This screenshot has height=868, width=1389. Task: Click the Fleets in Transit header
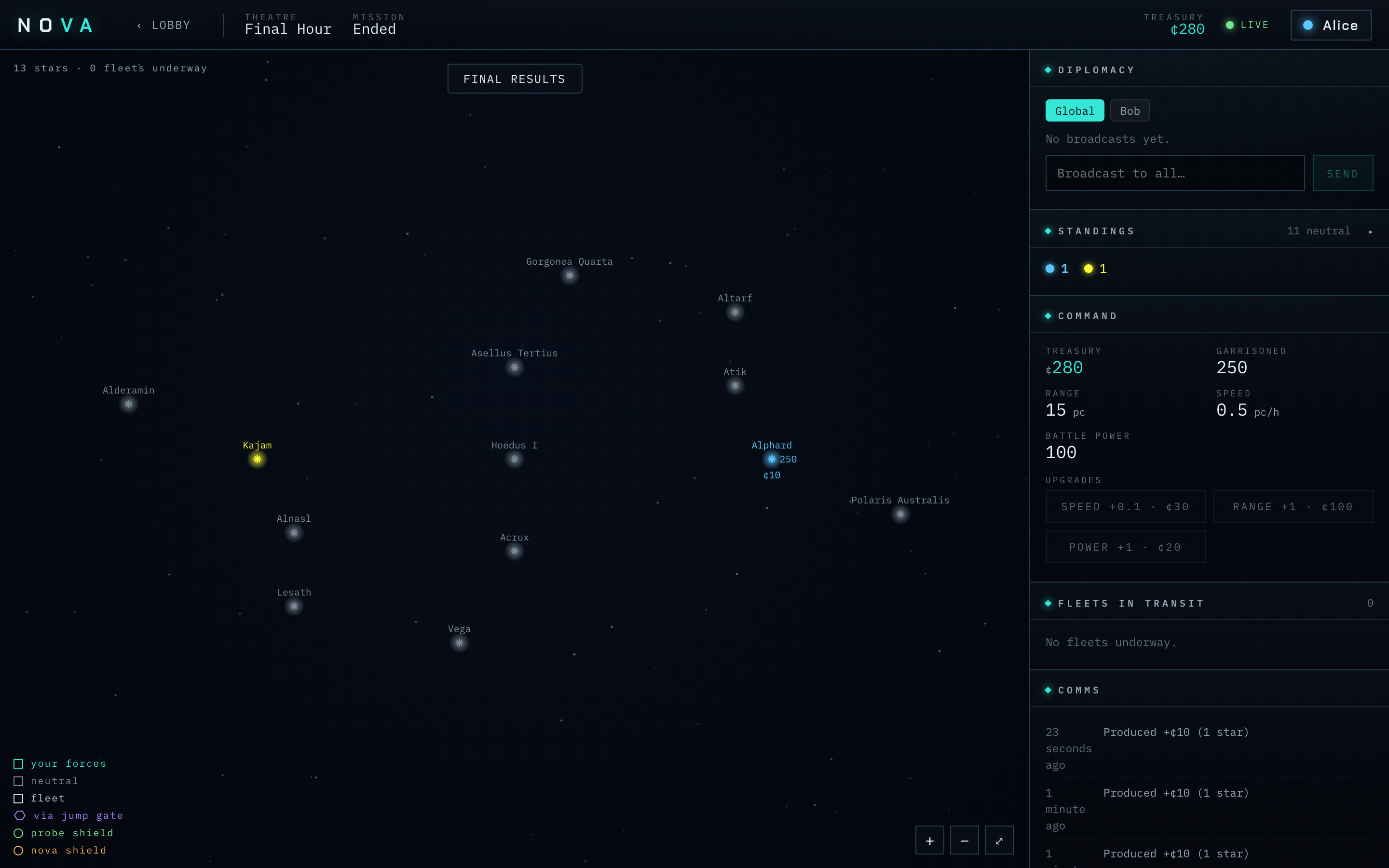click(1130, 603)
